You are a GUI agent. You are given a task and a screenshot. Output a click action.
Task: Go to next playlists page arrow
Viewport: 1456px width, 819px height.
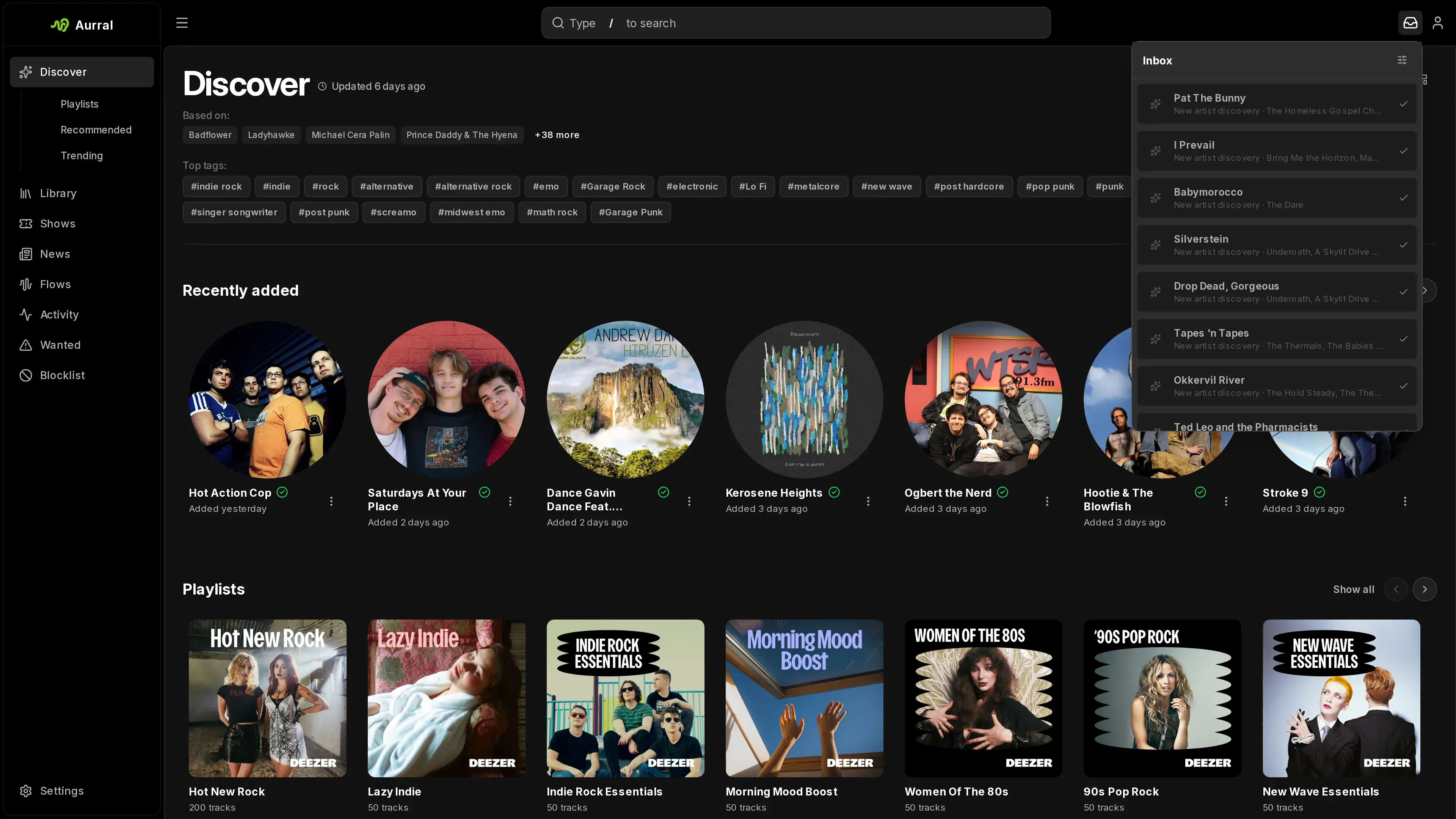tap(1425, 590)
